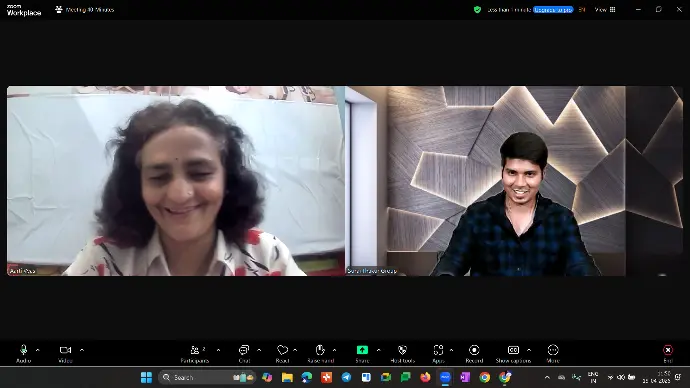
Task: Expand video options arrow beside Video
Action: click(x=82, y=350)
